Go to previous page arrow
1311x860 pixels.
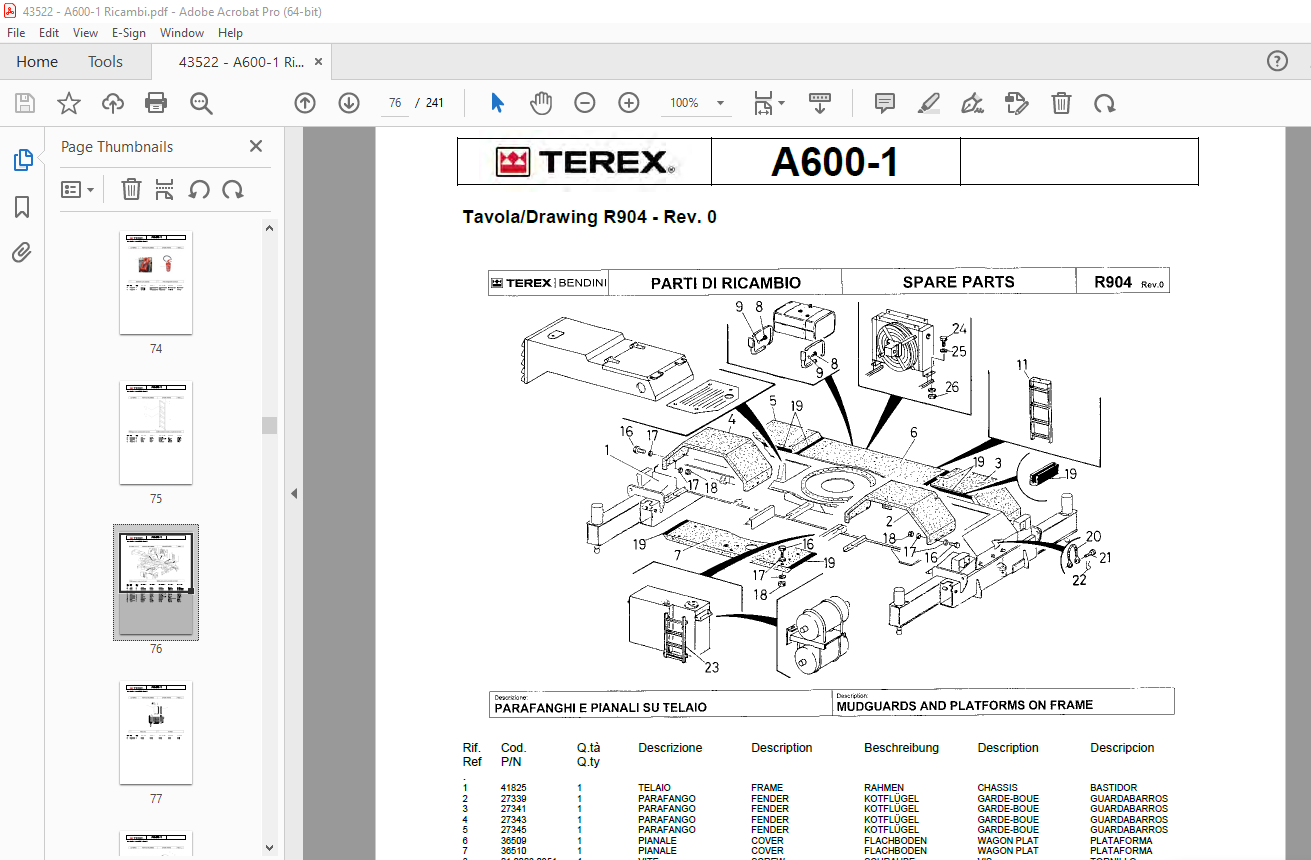coord(305,103)
